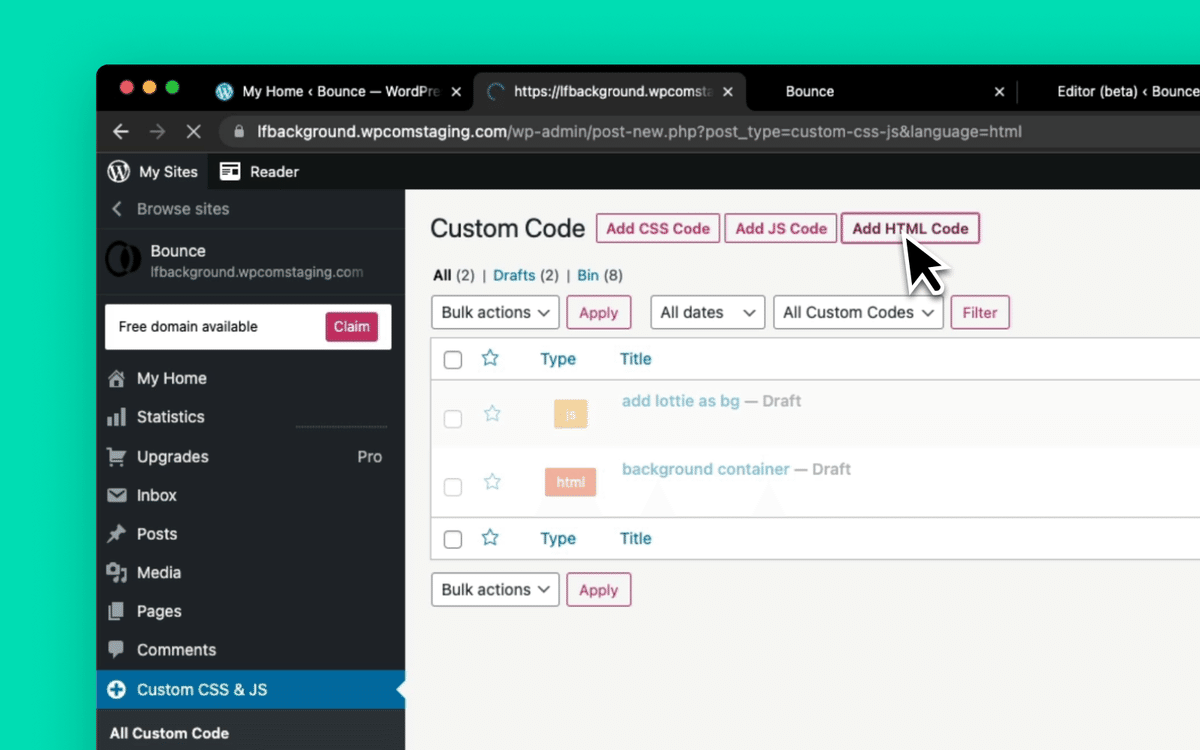
Task: Click the Media icon in sidebar
Action: coord(117,572)
